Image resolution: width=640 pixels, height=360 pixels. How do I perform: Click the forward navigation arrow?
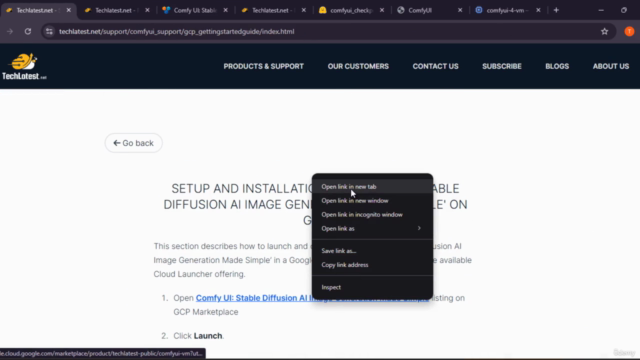(x=10, y=31)
